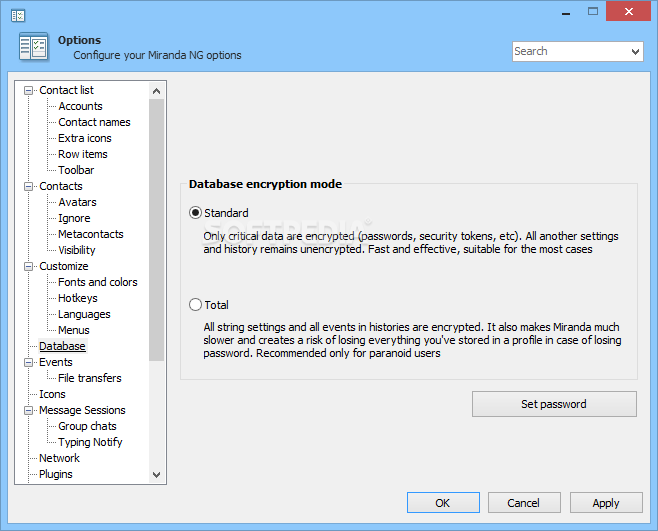The image size is (658, 531).
Task: Select Menus in the tree
Action: 74,330
